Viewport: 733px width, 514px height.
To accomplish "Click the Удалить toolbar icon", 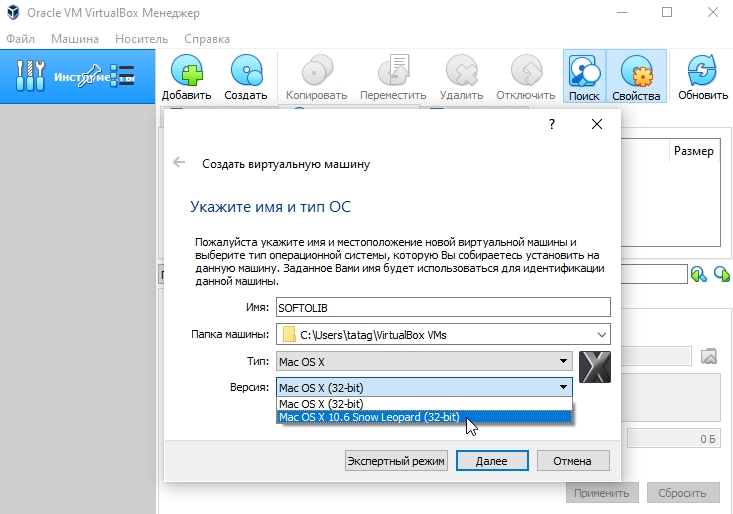I will pos(461,70).
